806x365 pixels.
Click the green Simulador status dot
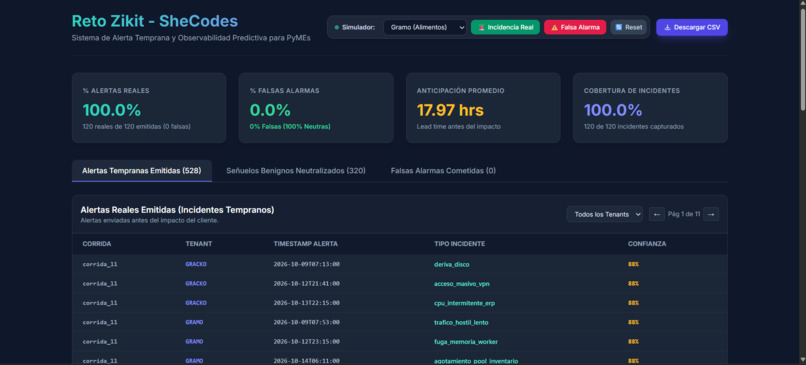click(x=336, y=27)
